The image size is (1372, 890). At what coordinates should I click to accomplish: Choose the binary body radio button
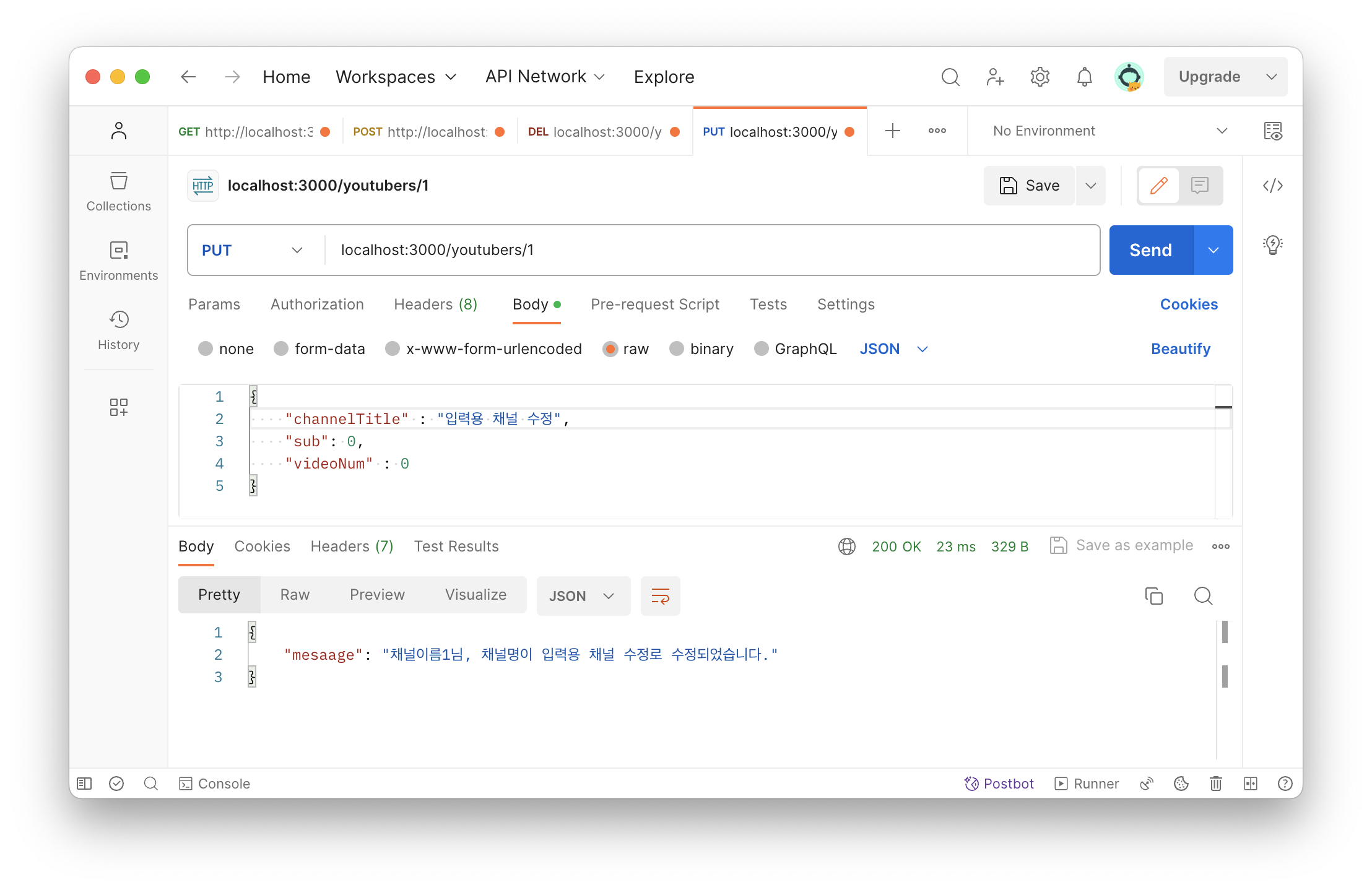click(677, 349)
